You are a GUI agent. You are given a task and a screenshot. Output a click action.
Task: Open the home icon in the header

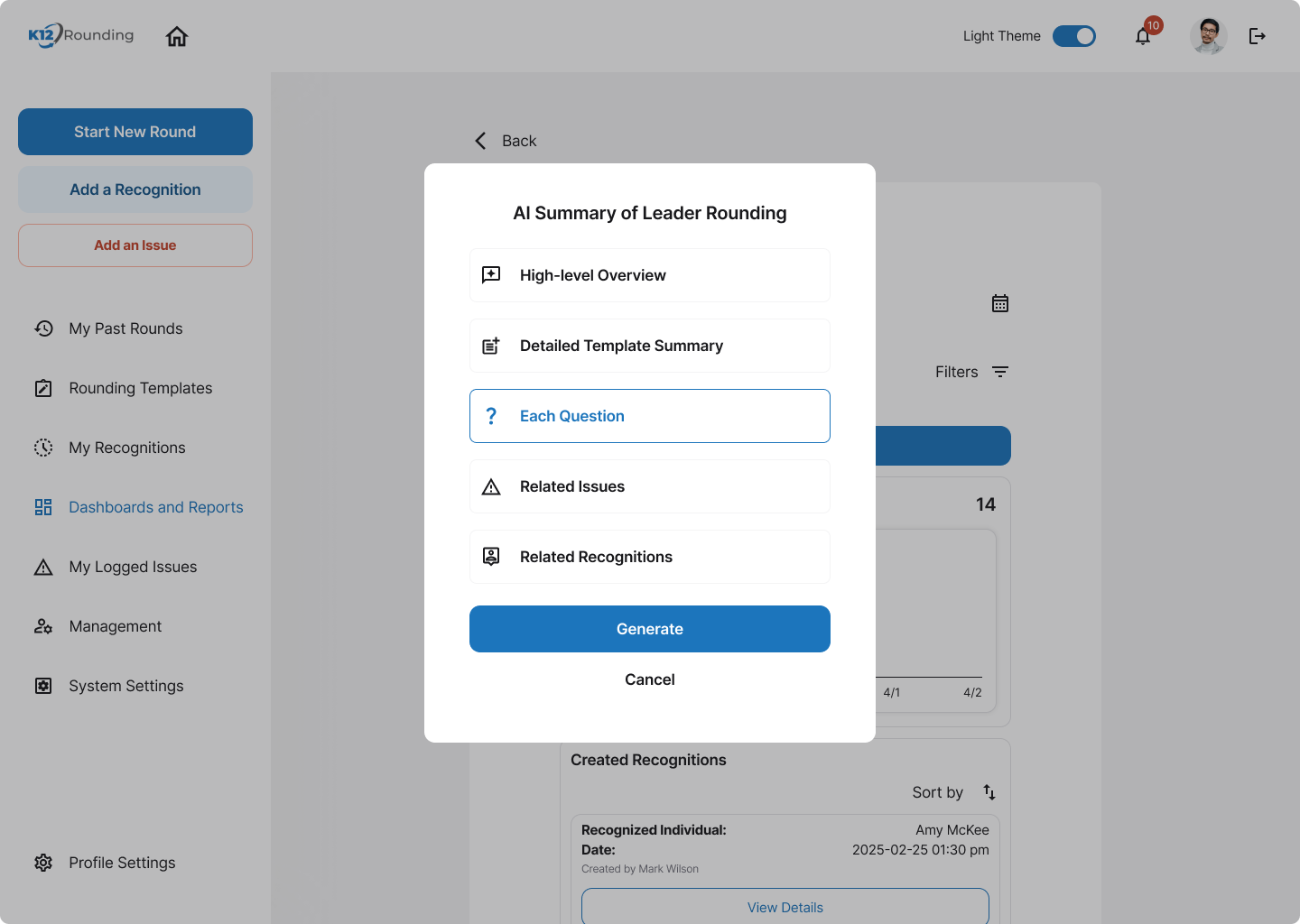[177, 36]
